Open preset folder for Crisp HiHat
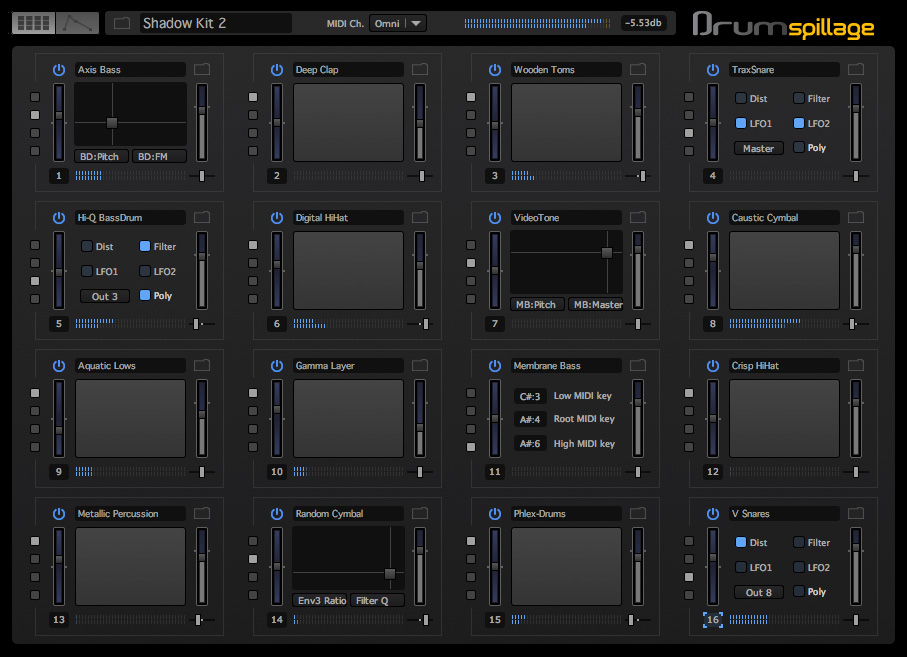This screenshot has height=657, width=907. [x=856, y=366]
